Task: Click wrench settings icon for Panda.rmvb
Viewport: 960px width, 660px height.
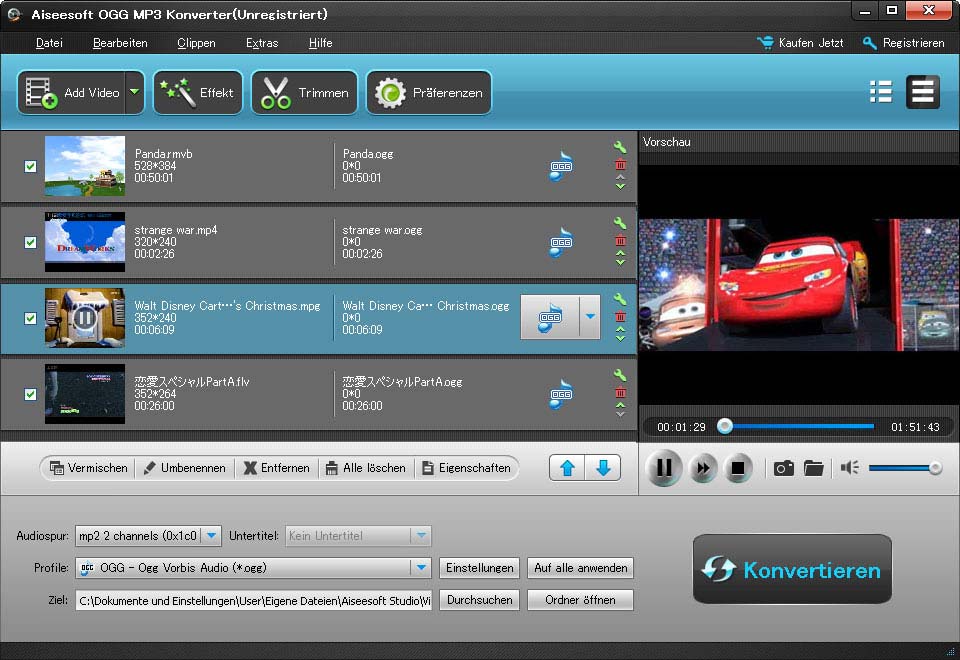Action: pyautogui.click(x=620, y=147)
